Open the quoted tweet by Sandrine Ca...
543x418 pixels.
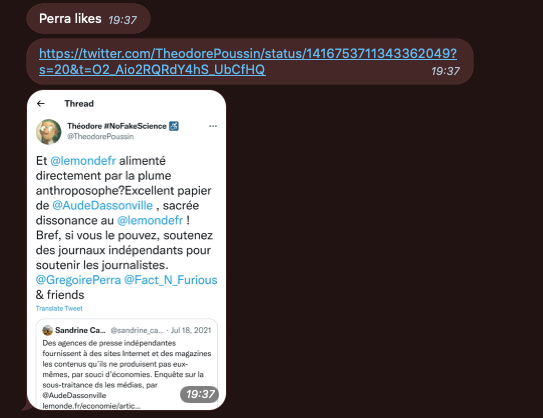(127, 364)
